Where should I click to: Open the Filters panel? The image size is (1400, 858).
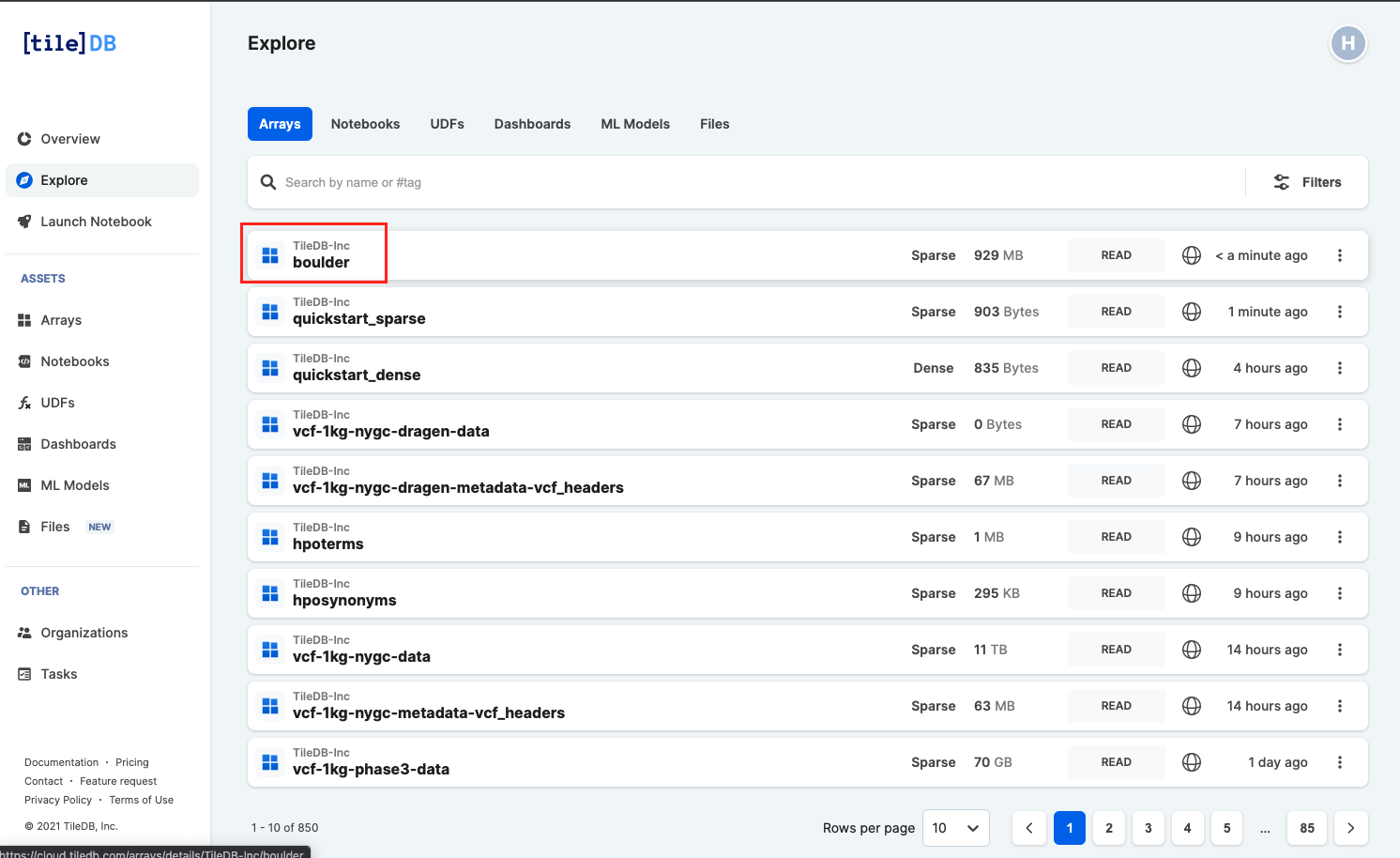point(1307,182)
